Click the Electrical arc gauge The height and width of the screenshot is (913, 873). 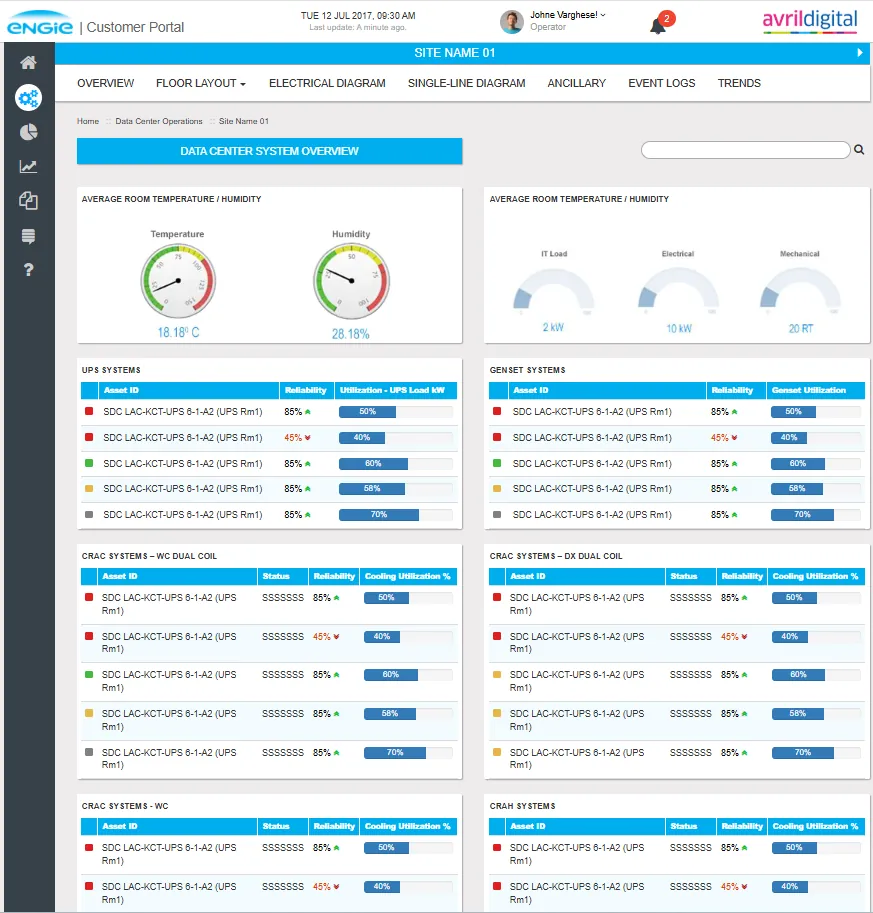tap(678, 290)
